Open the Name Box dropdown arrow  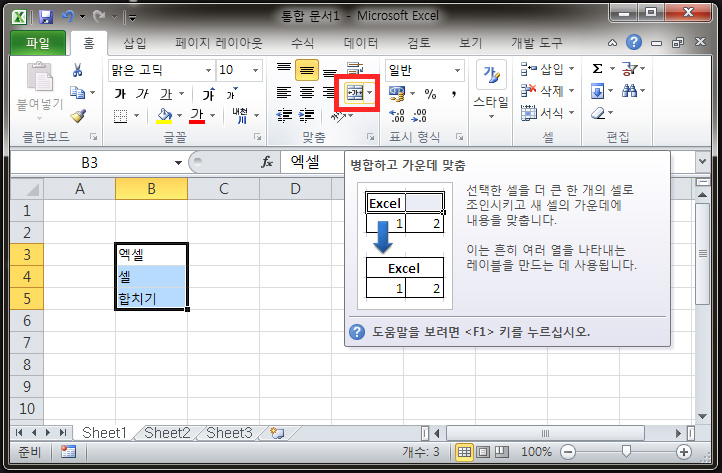pos(178,163)
